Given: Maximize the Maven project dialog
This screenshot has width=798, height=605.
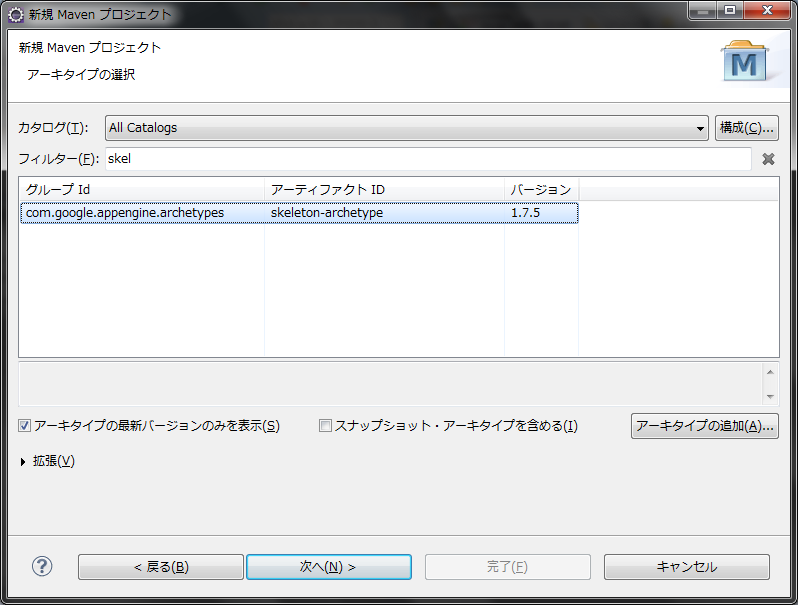Looking at the screenshot, I should point(730,10).
